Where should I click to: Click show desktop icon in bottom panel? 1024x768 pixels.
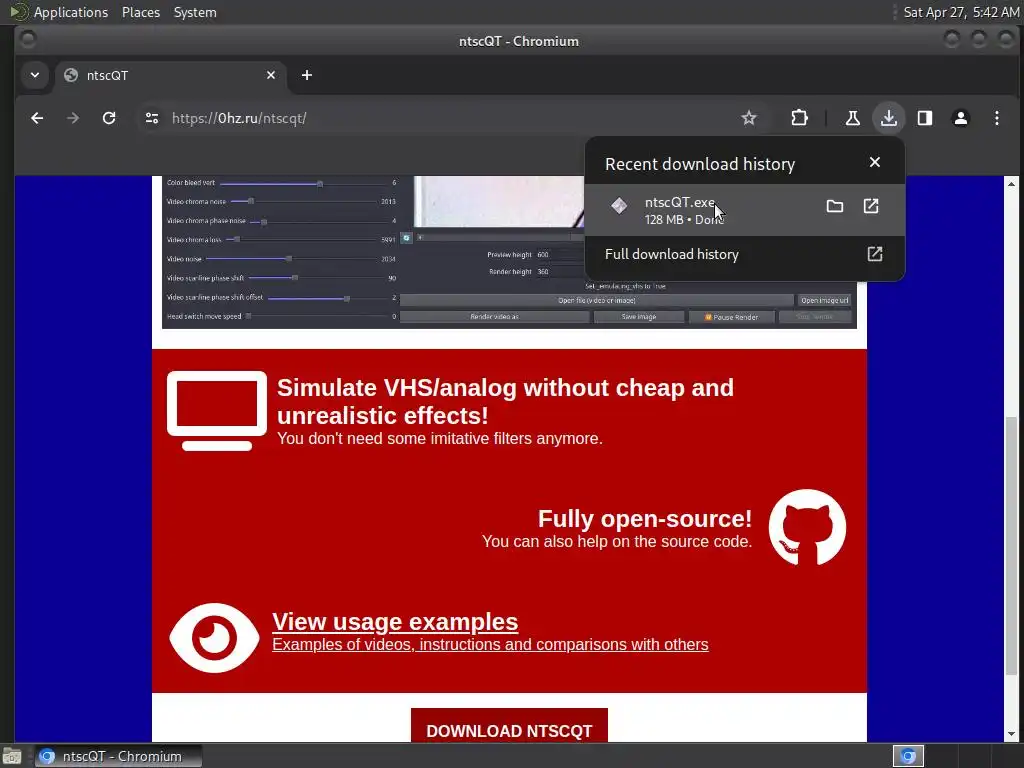12,756
